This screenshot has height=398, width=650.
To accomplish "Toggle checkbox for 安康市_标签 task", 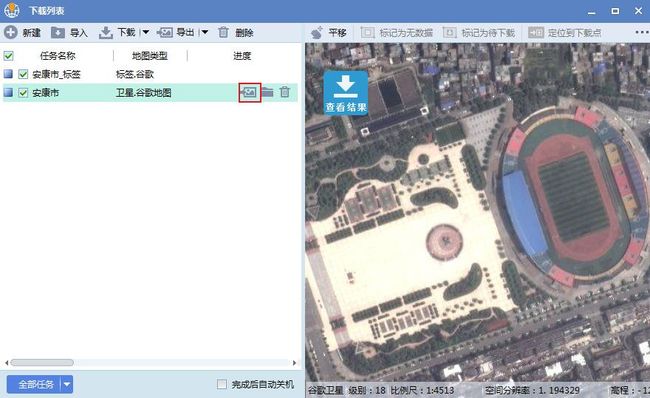I will click(23, 74).
